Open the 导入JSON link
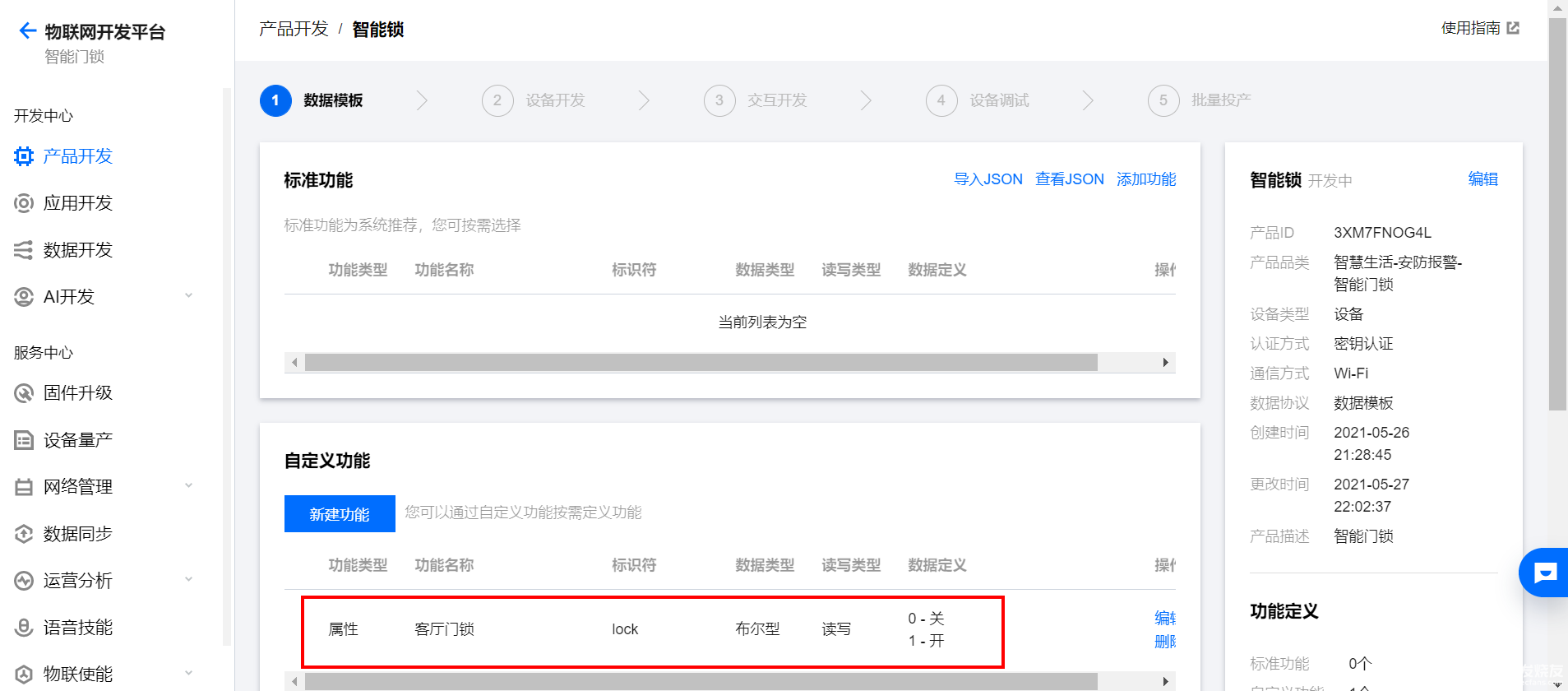Viewport: 1568px width, 691px height. 988,179
